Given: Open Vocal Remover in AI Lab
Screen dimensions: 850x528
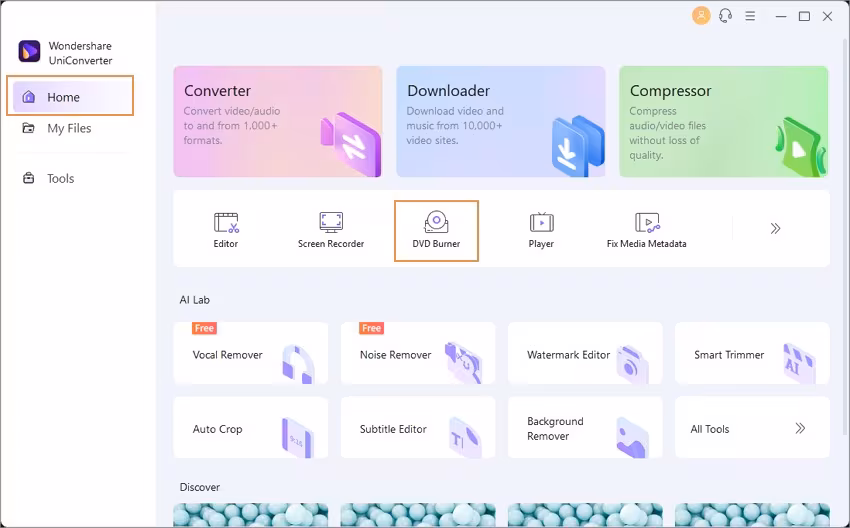Looking at the screenshot, I should click(250, 353).
